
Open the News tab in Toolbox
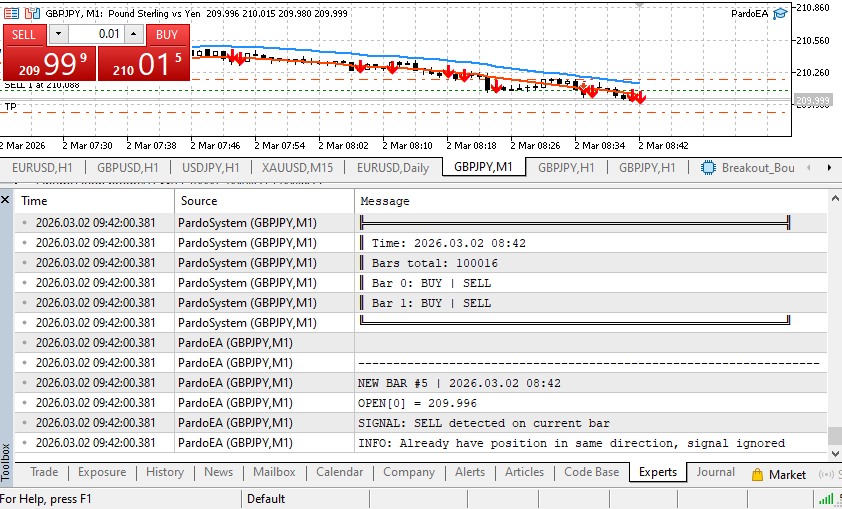(x=219, y=472)
